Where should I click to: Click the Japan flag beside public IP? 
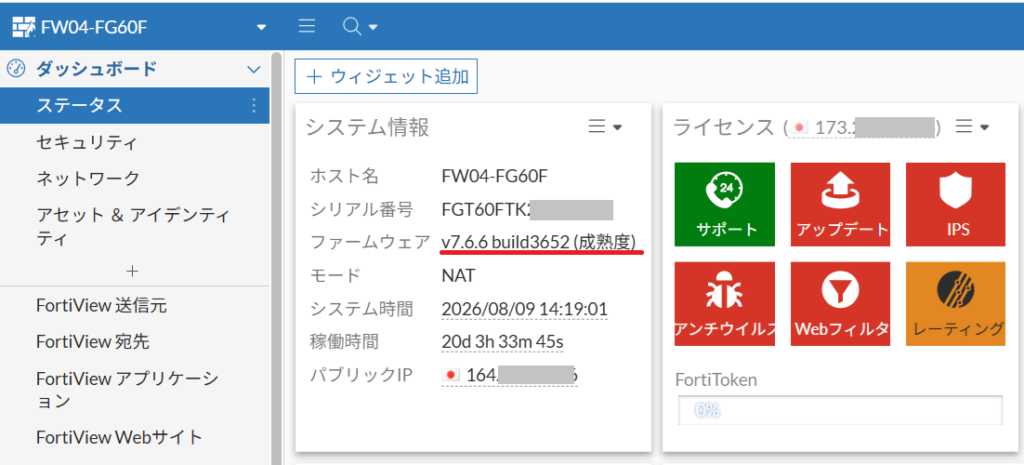[x=451, y=375]
